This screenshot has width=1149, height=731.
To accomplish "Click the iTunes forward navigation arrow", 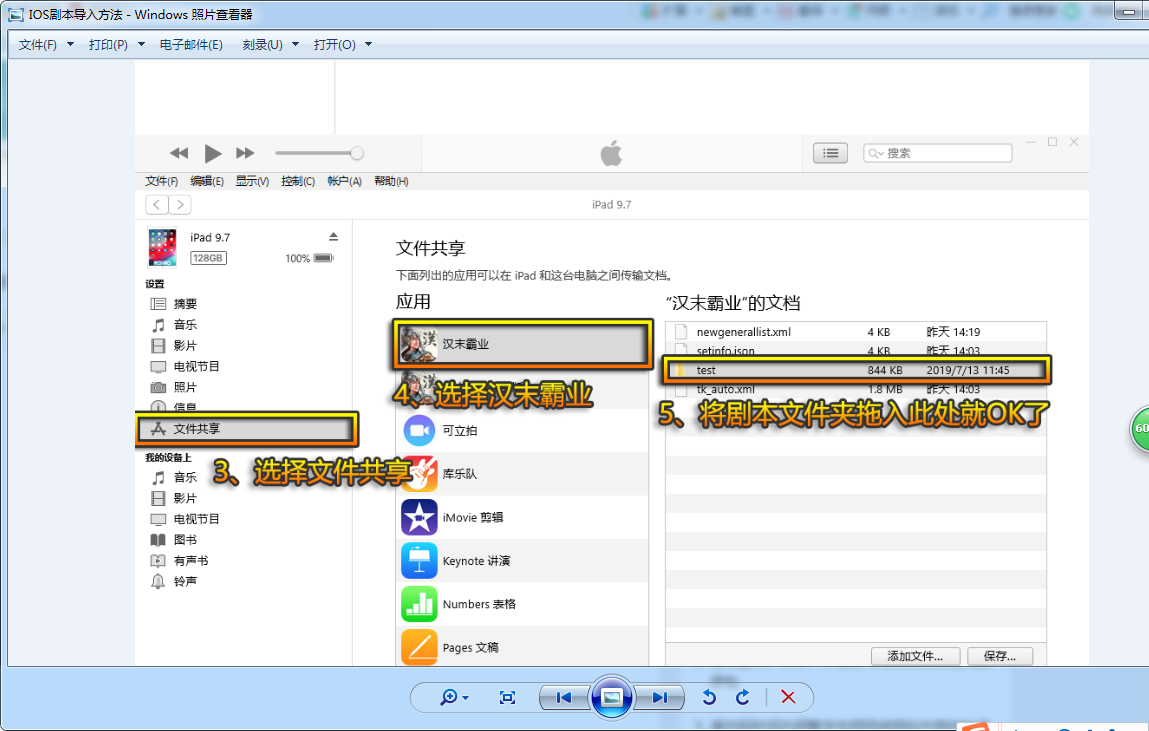I will coord(180,205).
